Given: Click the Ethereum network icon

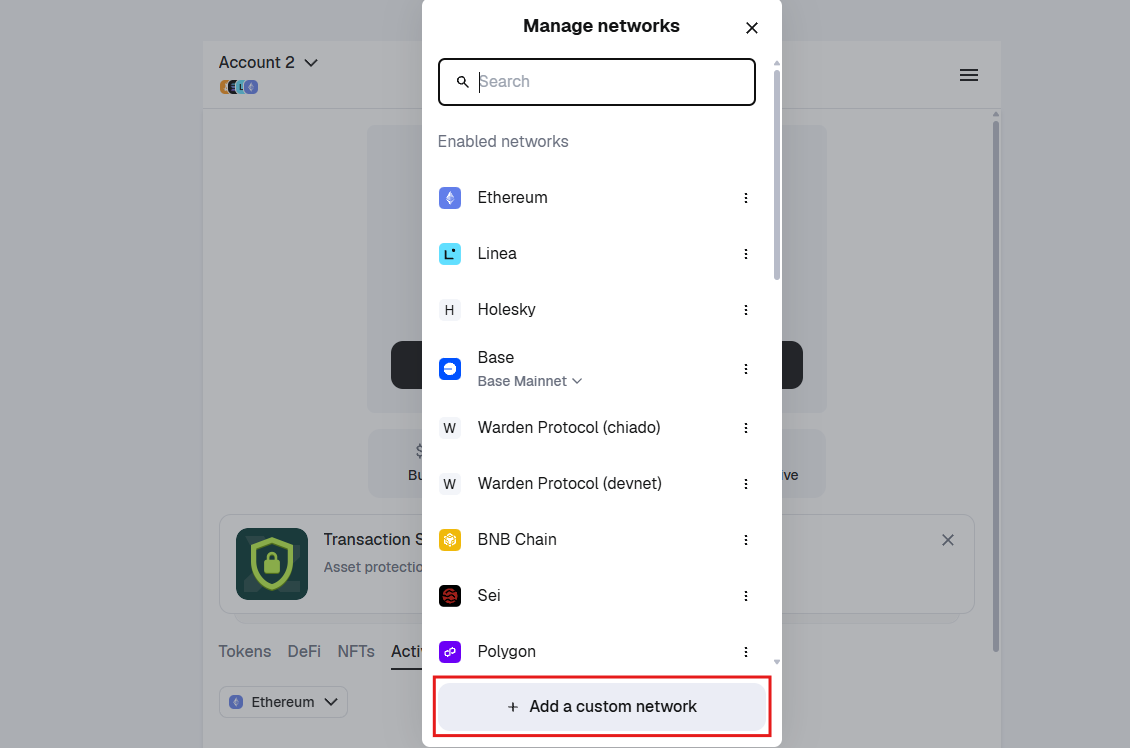Looking at the screenshot, I should pos(449,197).
